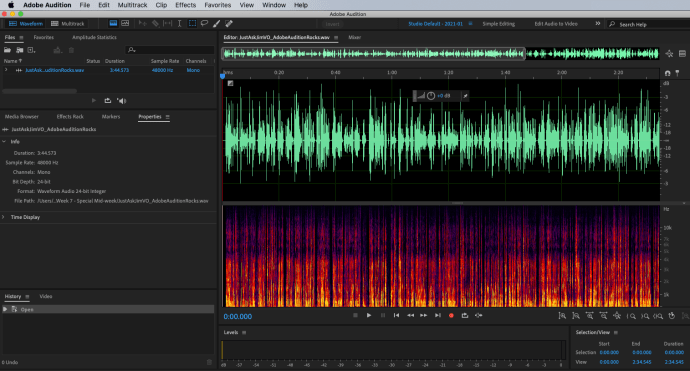This screenshot has width=690, height=371.
Task: Toggle loop playback icon in transport
Action: 465,316
